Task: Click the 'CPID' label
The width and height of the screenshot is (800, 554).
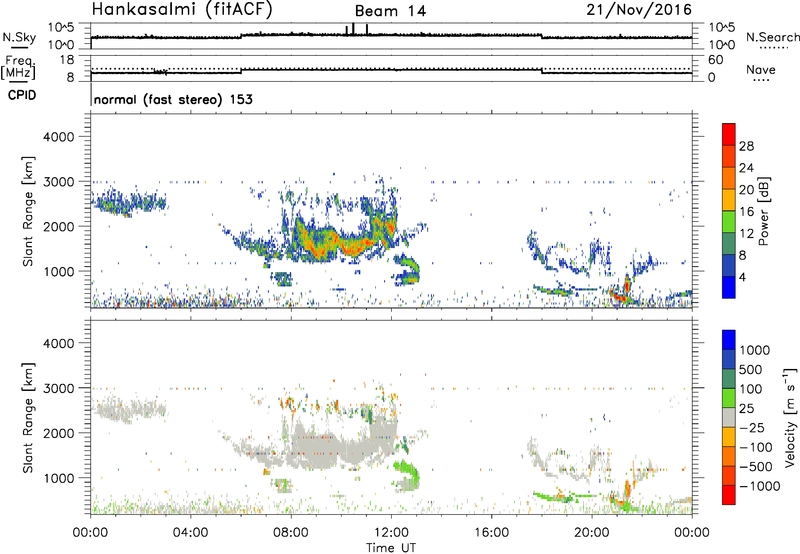Action: (22, 95)
